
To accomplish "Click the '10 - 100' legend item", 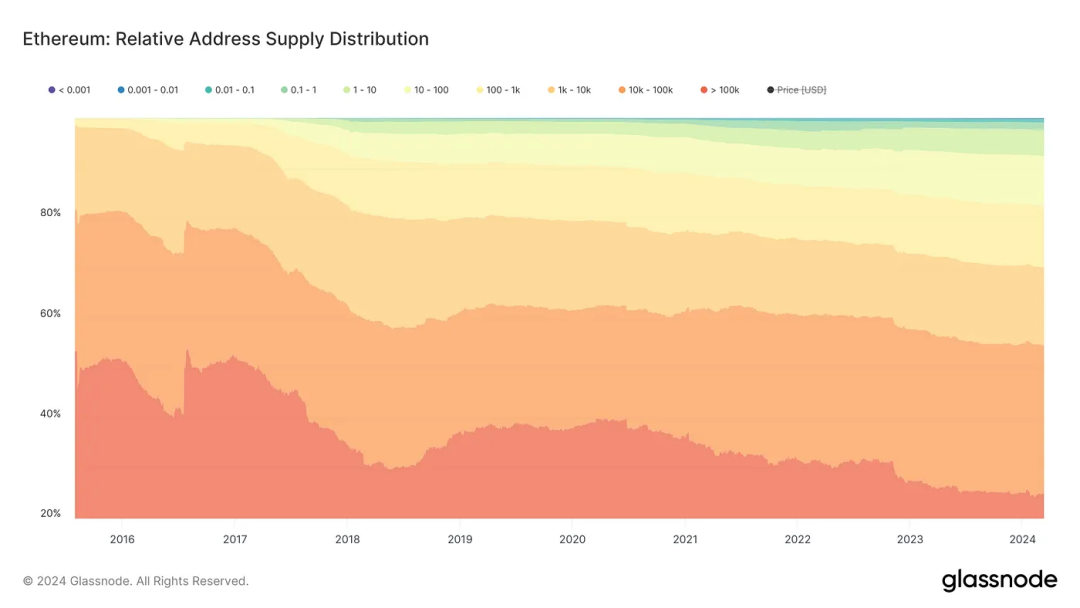I will click(426, 90).
